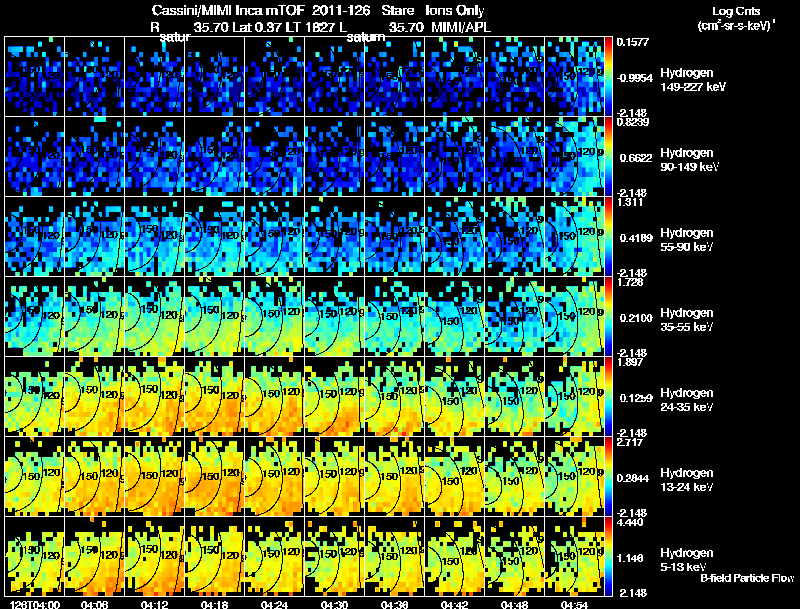Select the 5-13 keV image panel at 04:54
This screenshot has height=609, width=800.
click(574, 556)
